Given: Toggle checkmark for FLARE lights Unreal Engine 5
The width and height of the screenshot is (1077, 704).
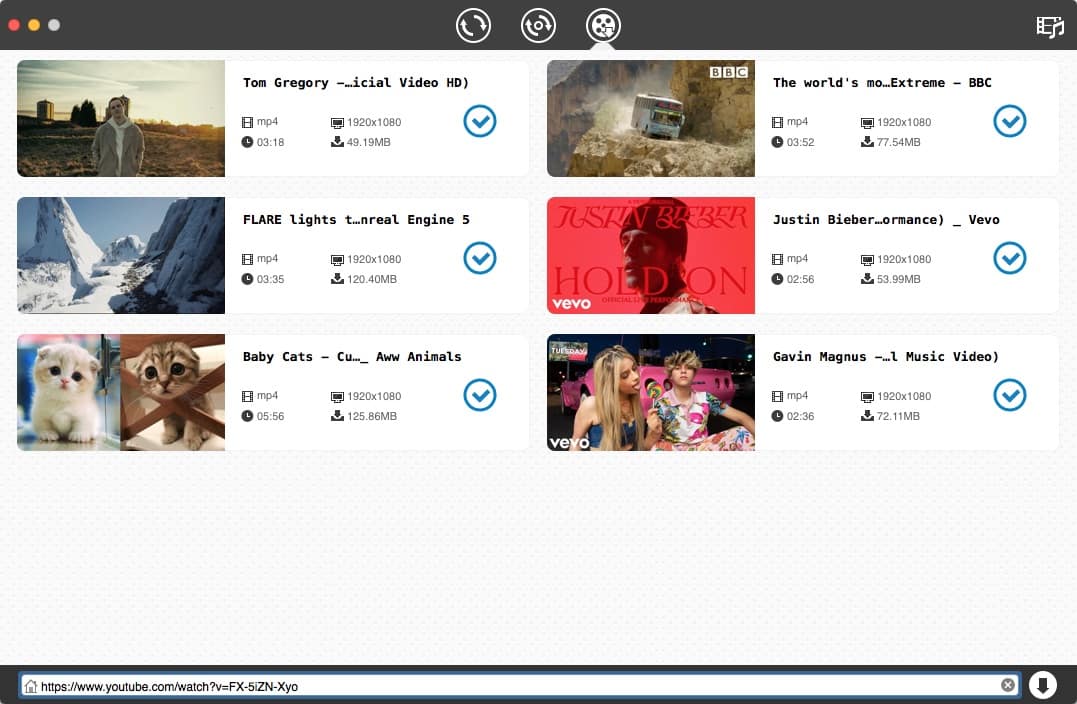Looking at the screenshot, I should tap(479, 258).
